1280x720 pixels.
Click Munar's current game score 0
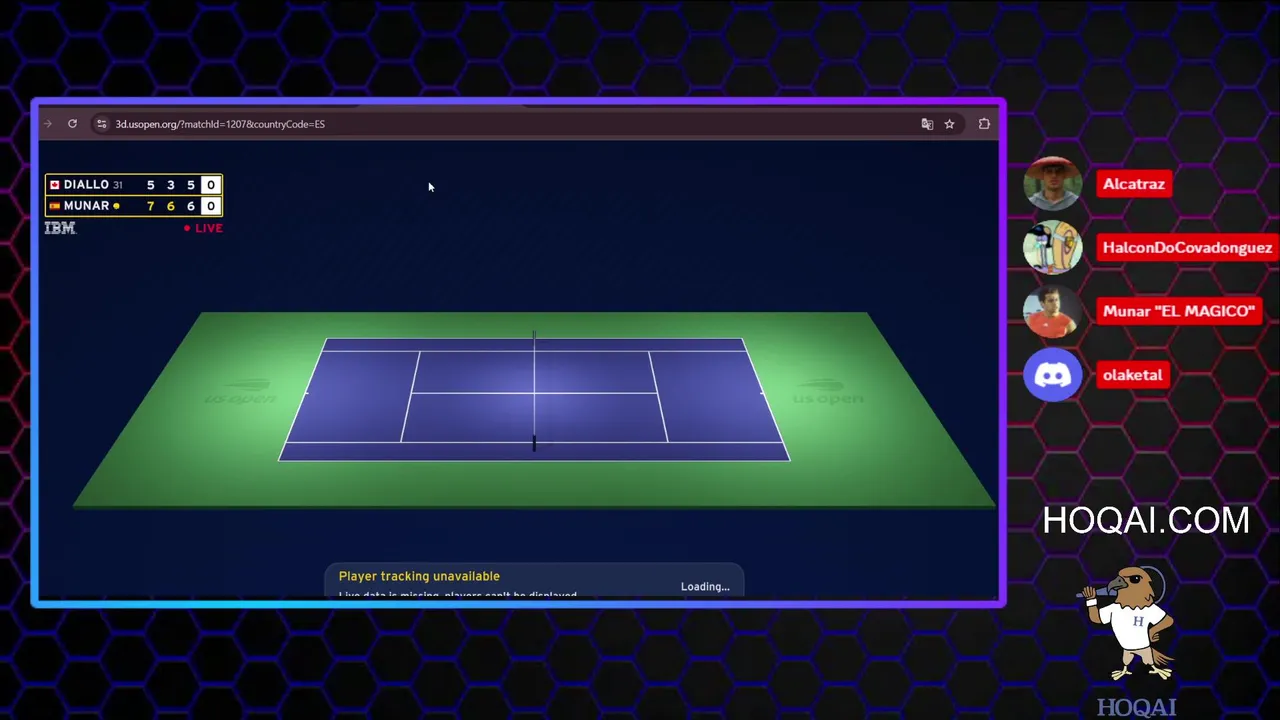210,206
